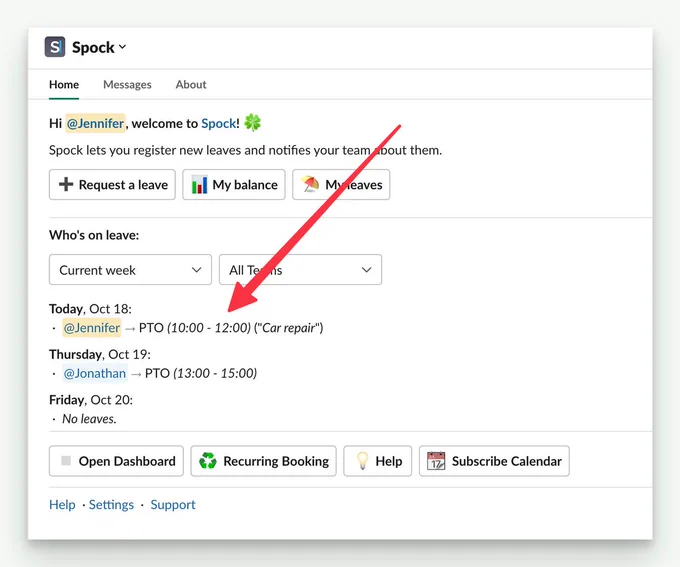This screenshot has height=567, width=680.
Task: Click the green recycle icon on Recurring Booking
Action: pyautogui.click(x=208, y=461)
